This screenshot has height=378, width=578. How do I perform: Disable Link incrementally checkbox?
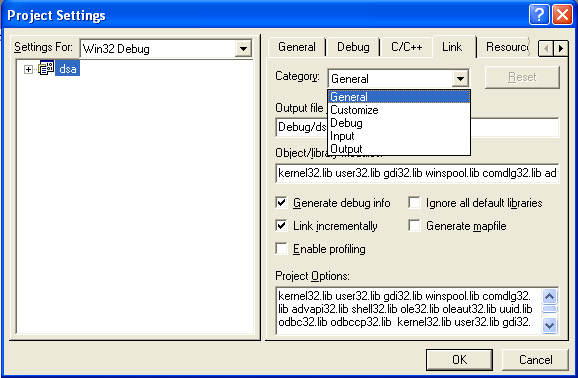[281, 225]
